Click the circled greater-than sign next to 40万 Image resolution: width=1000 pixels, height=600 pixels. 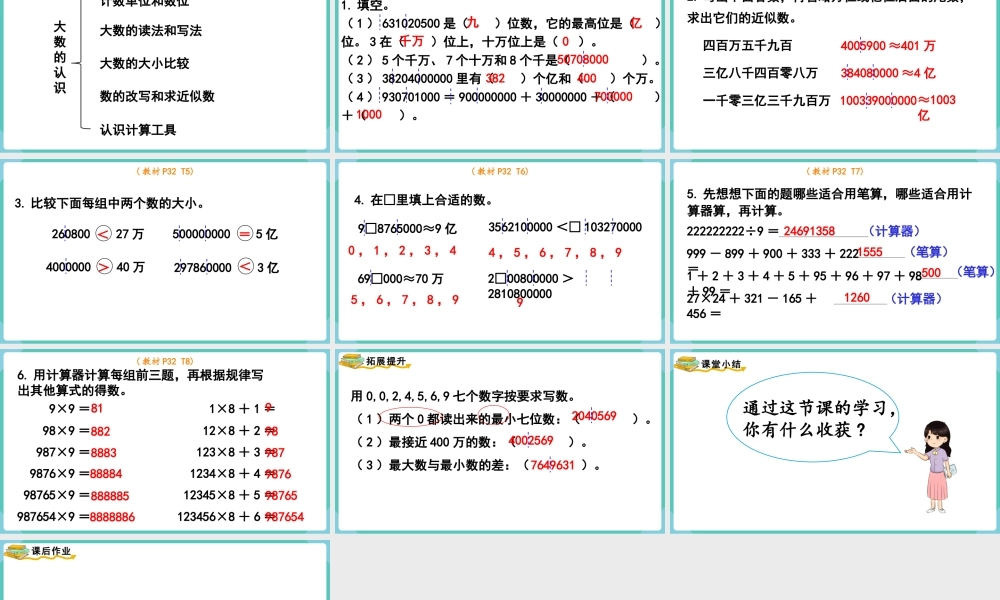(103, 267)
